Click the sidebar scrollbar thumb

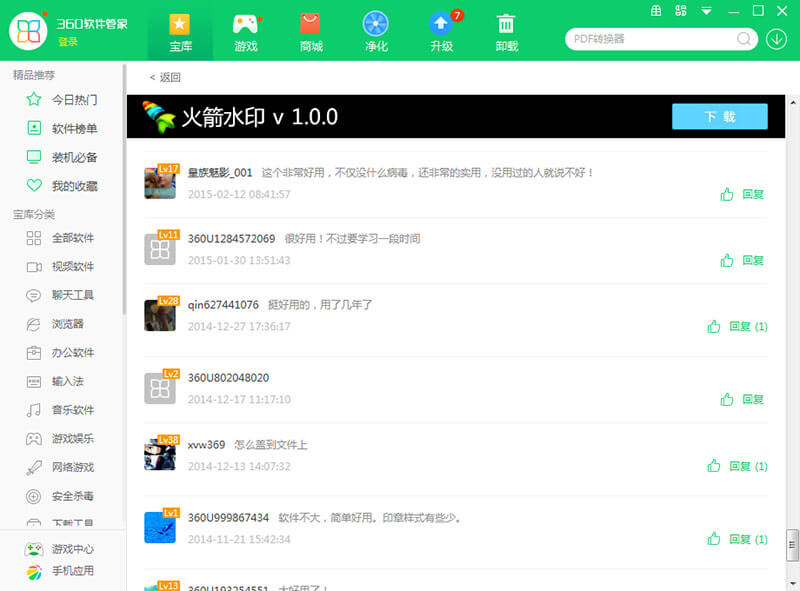[124, 189]
